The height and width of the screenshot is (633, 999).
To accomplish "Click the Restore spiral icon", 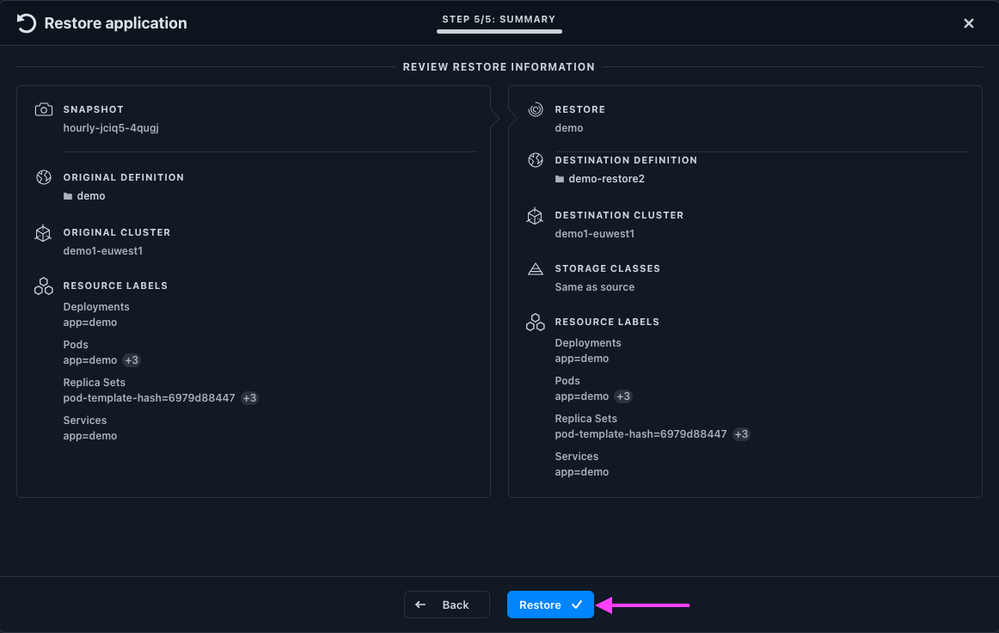I will click(535, 110).
